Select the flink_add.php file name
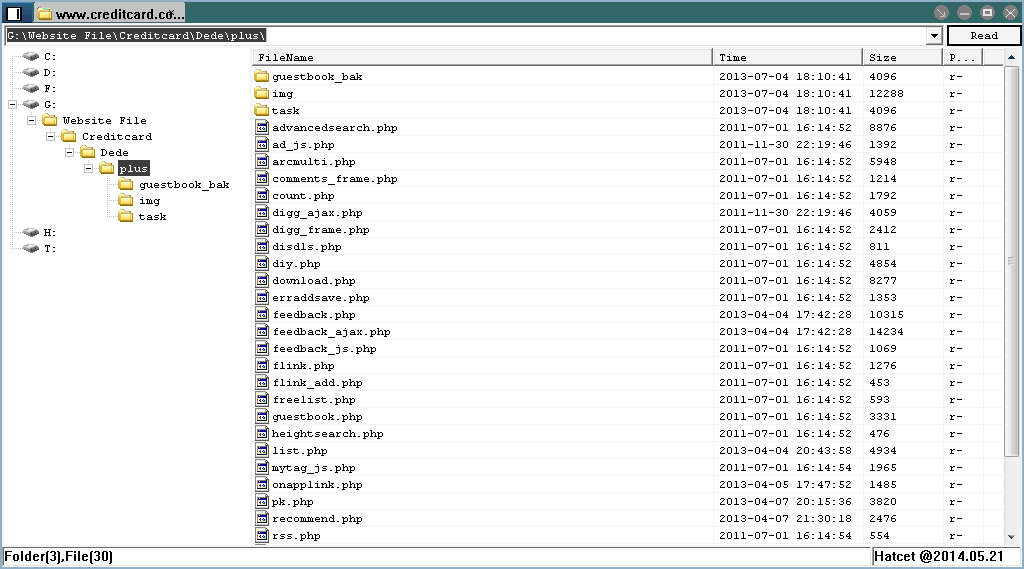 (x=317, y=383)
